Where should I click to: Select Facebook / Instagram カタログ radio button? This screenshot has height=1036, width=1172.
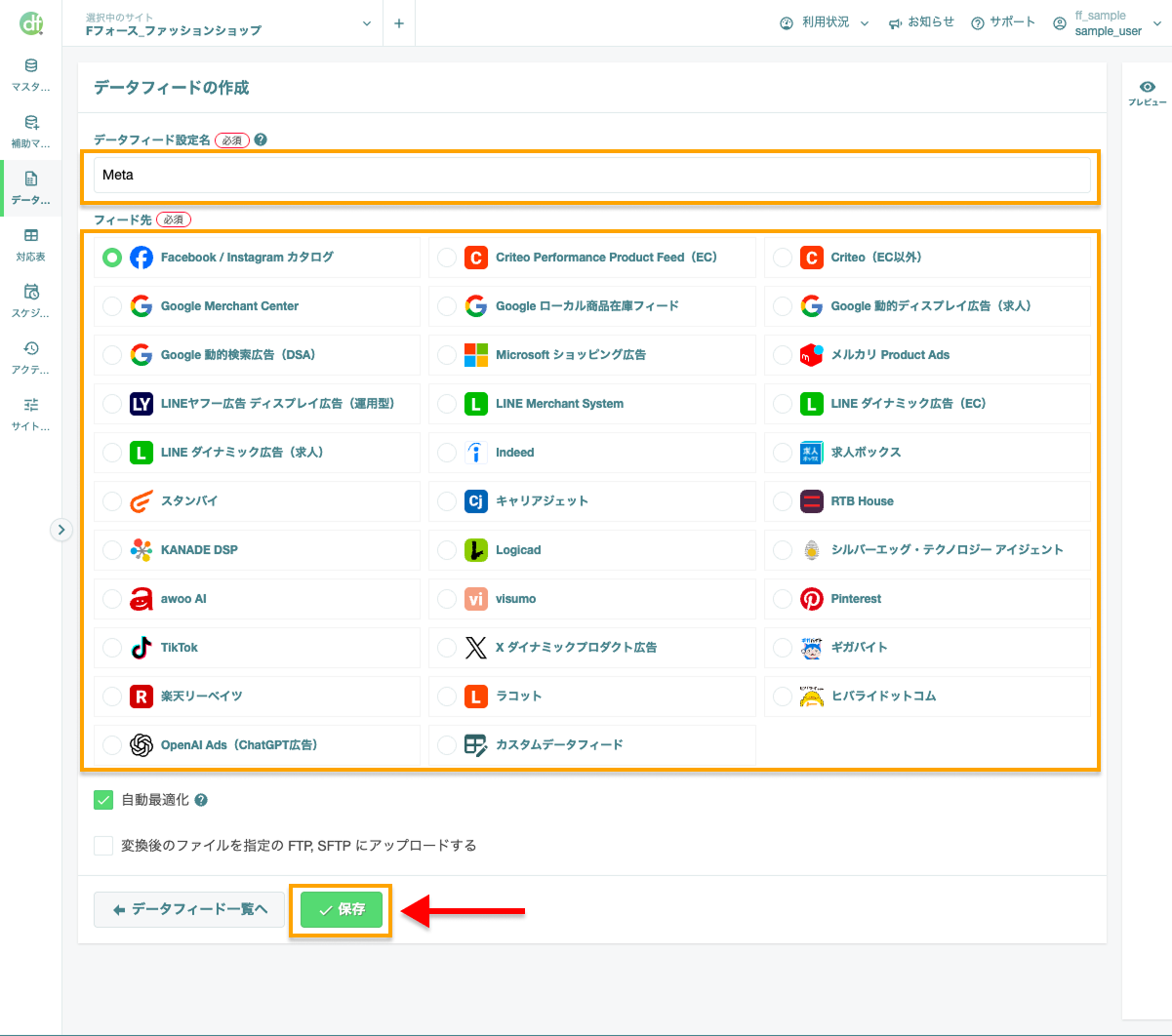(112, 258)
